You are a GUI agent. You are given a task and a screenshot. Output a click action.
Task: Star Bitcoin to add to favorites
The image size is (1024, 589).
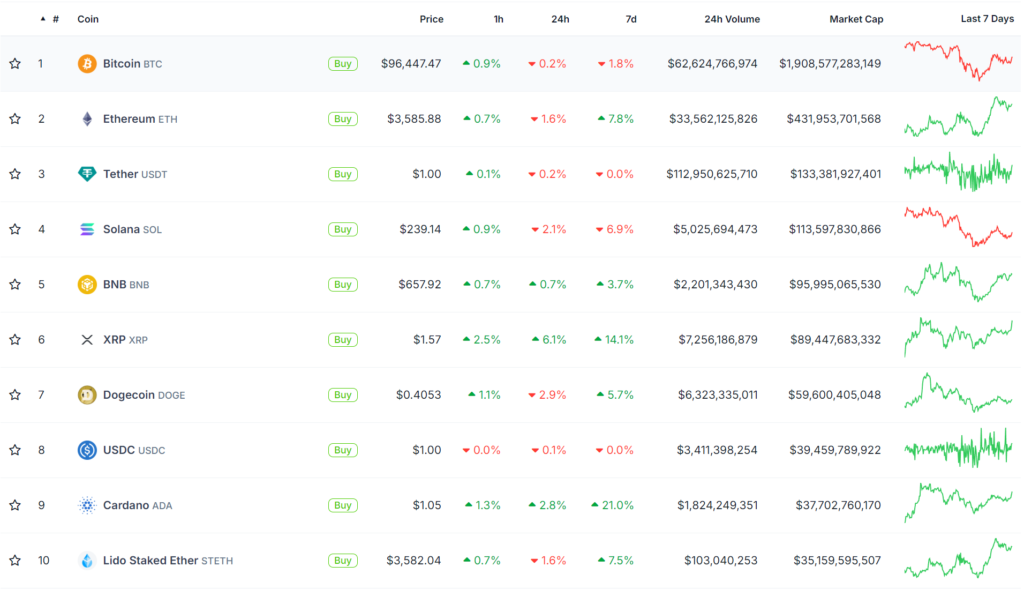[x=15, y=64]
